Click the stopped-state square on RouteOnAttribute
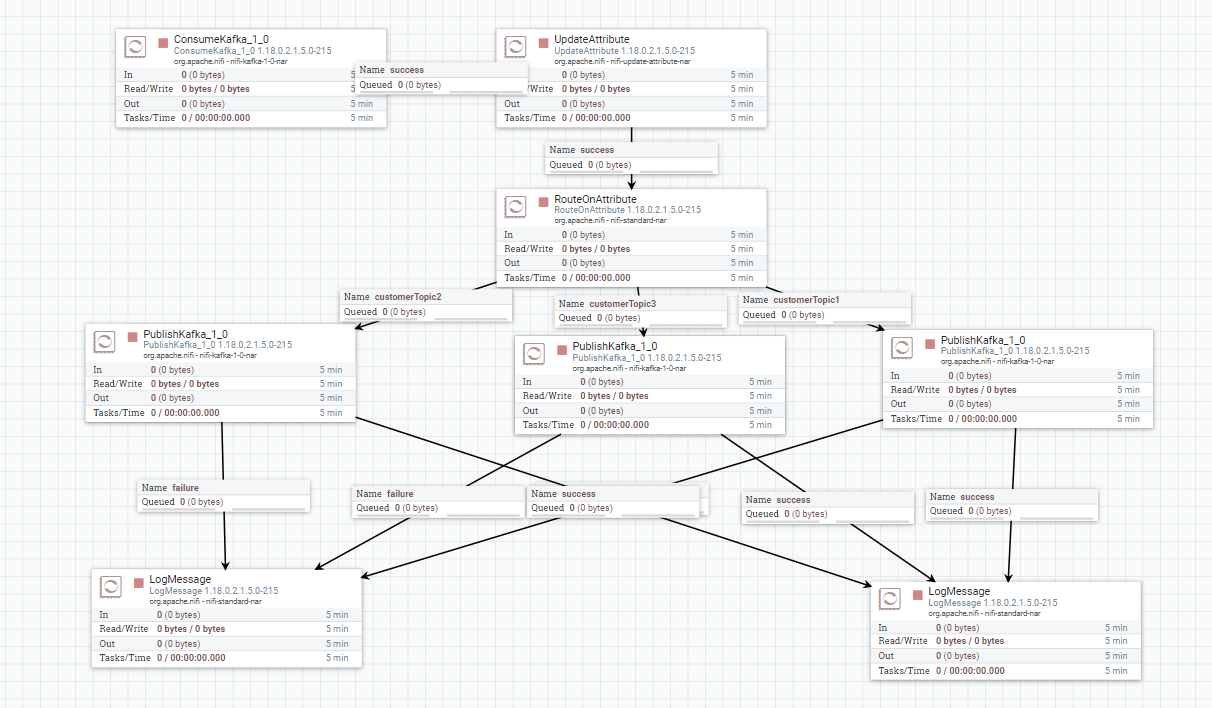 (541, 201)
